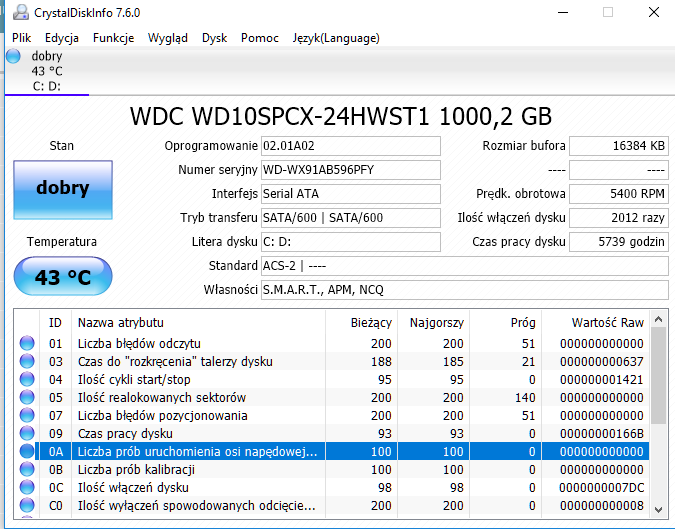Screen dimensions: 675x529
Task: Click the Rozmiar bufora value 16384 KB
Action: [x=619, y=146]
